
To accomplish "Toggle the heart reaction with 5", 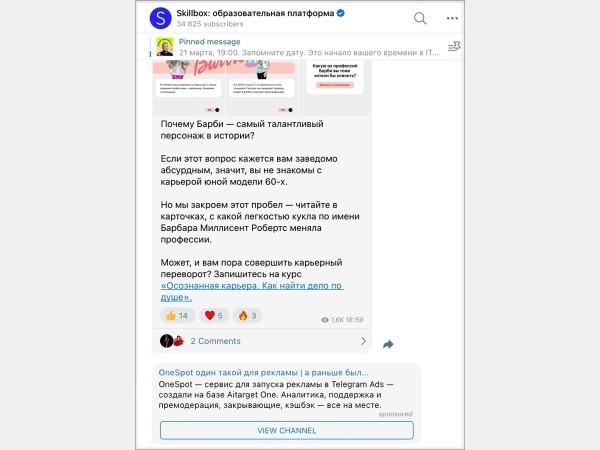I will click(x=214, y=316).
